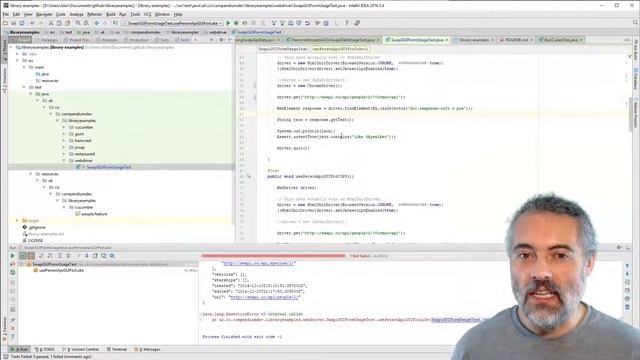
Task: Collapse the src folder in project tree
Action: coord(18,60)
